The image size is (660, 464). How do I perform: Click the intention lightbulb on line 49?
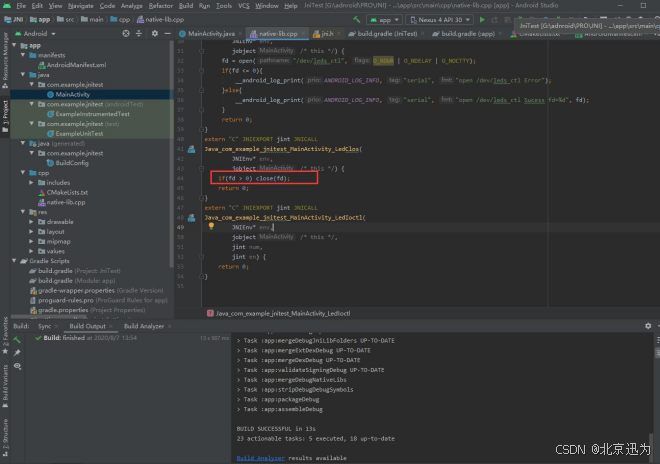coord(211,226)
